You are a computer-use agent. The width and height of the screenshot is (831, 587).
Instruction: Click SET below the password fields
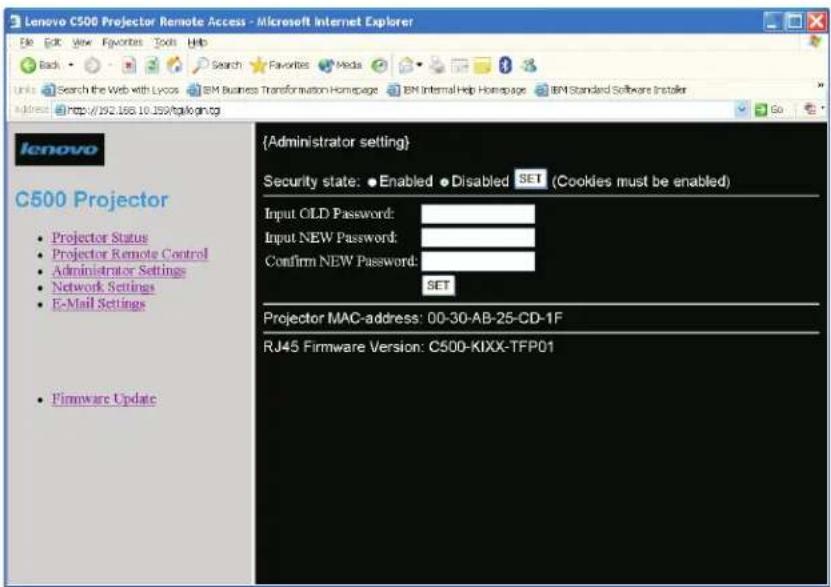point(438,286)
